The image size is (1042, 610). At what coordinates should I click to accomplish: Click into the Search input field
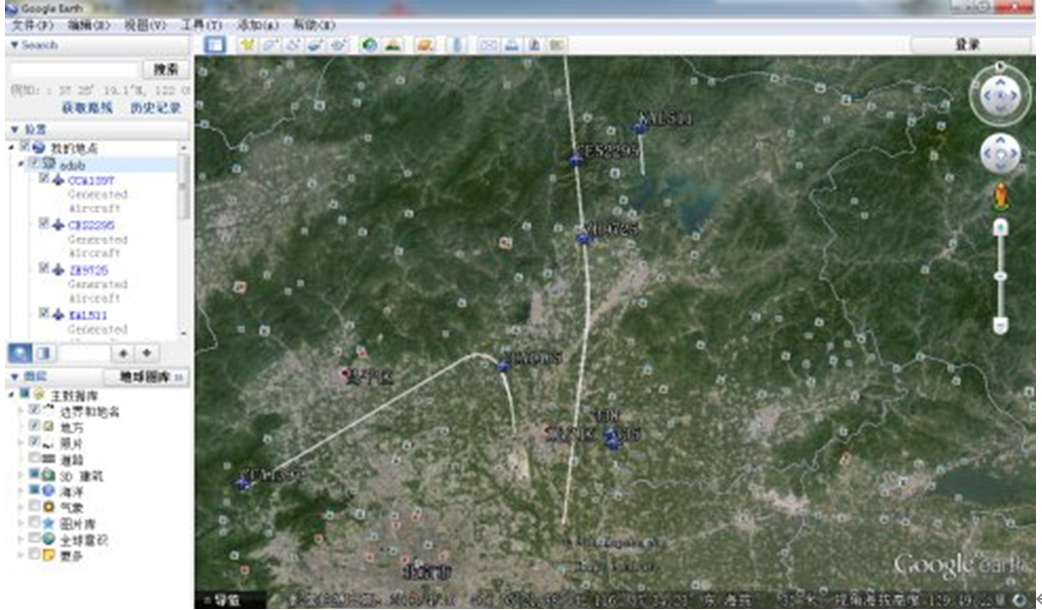pyautogui.click(x=74, y=69)
